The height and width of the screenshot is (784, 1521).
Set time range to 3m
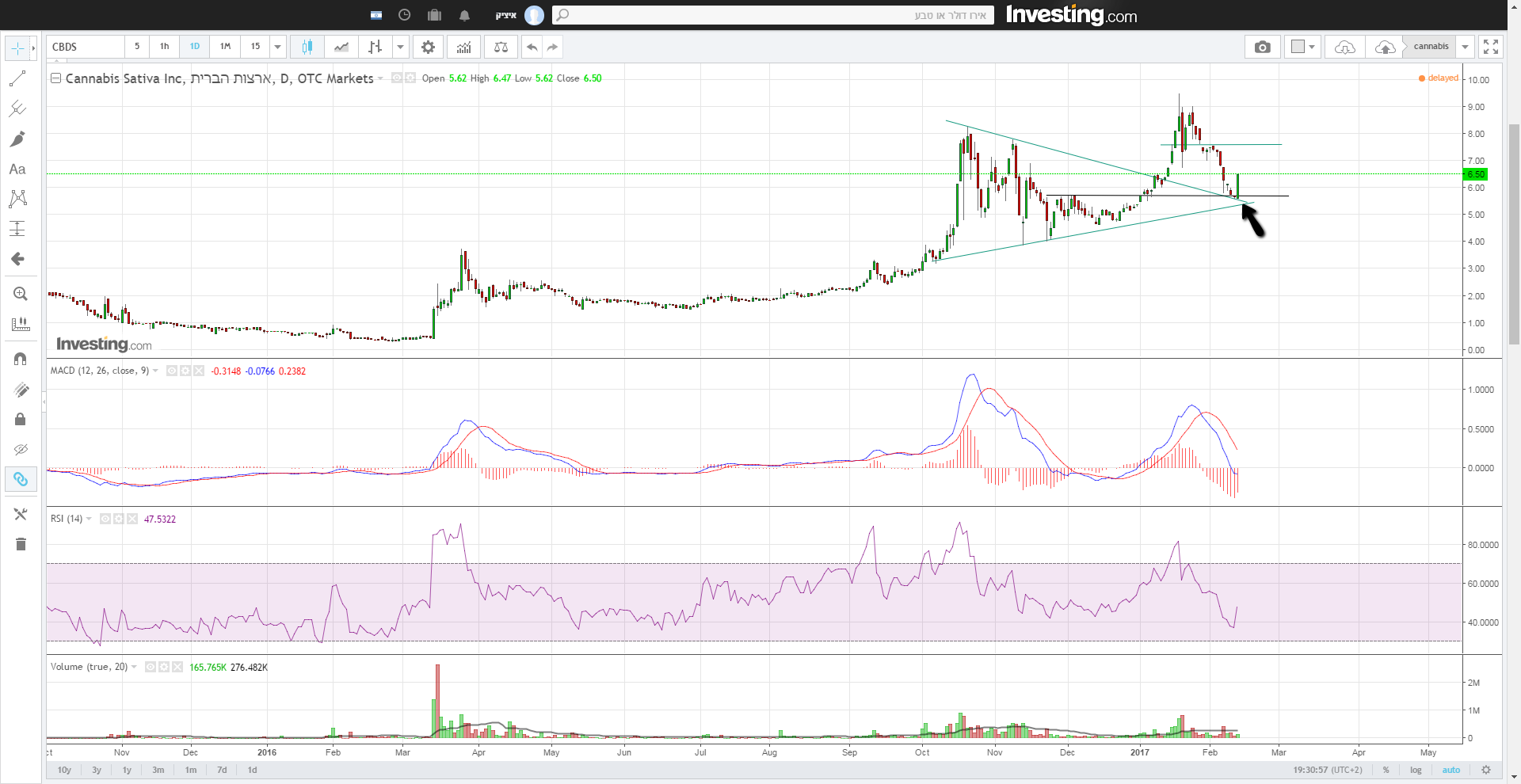158,770
